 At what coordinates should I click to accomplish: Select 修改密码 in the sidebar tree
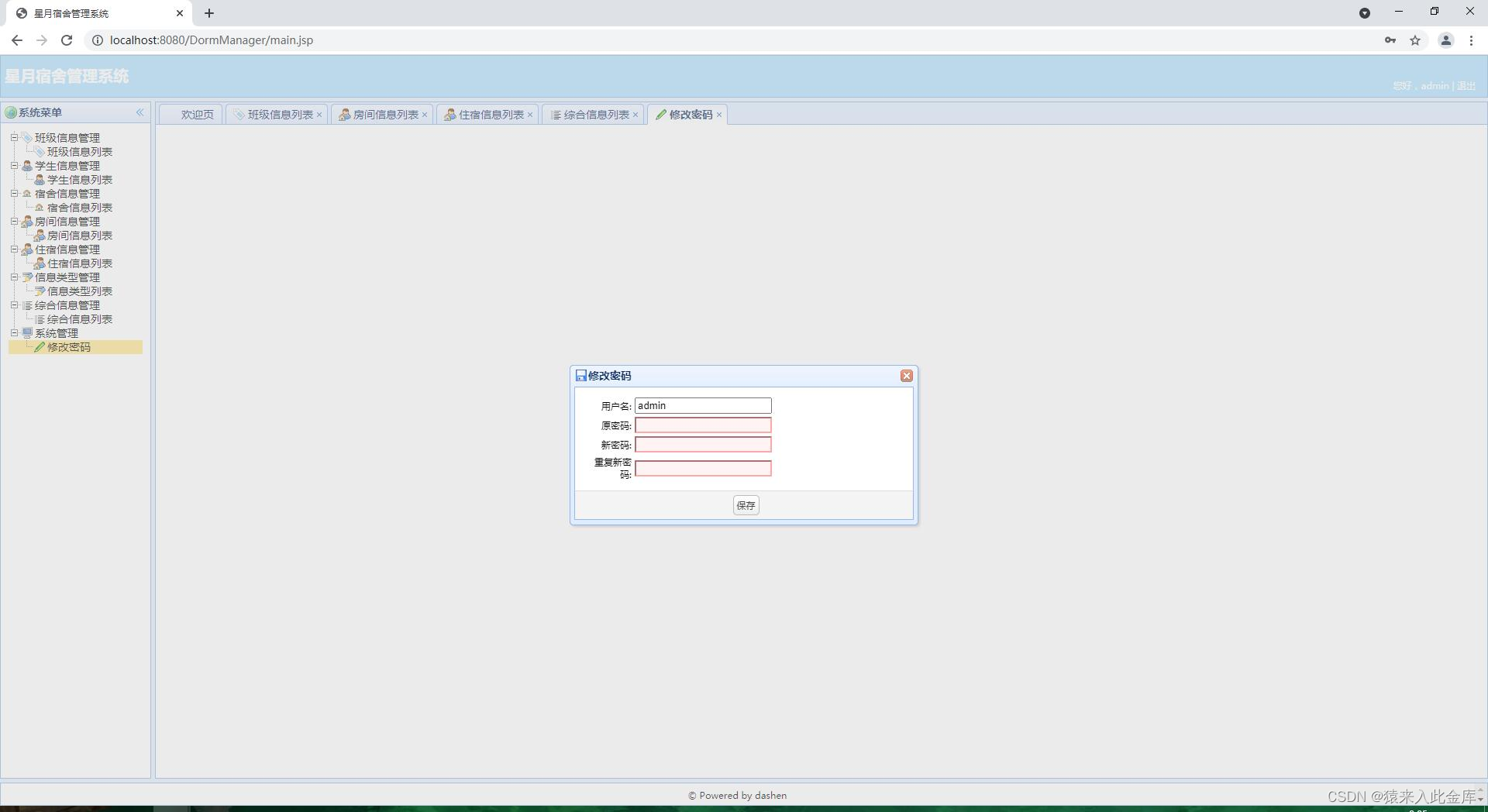tap(69, 347)
